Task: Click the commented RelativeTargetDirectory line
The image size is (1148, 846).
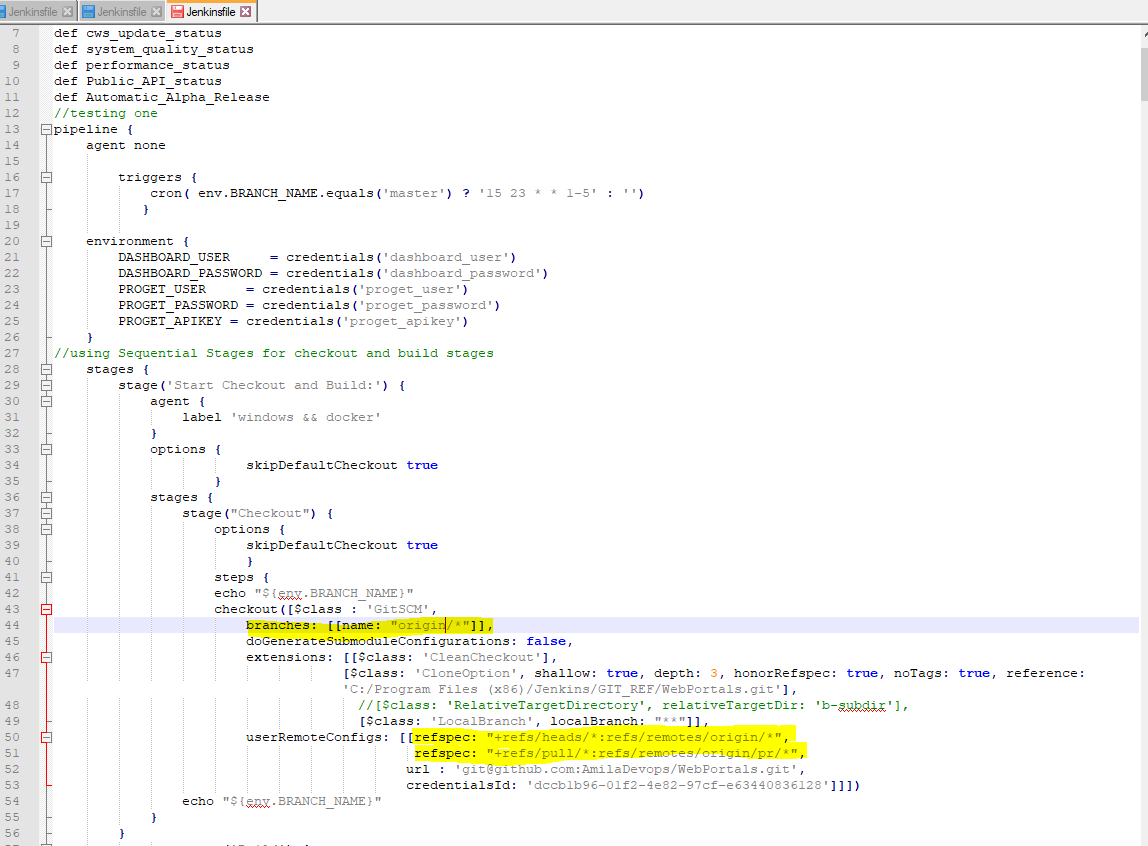Action: (634, 706)
